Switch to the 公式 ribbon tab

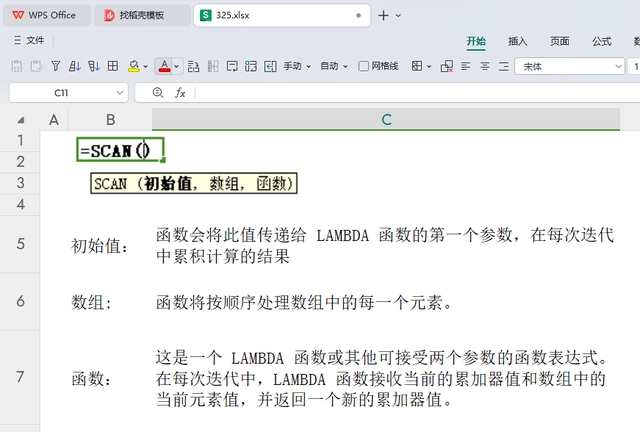(x=602, y=41)
